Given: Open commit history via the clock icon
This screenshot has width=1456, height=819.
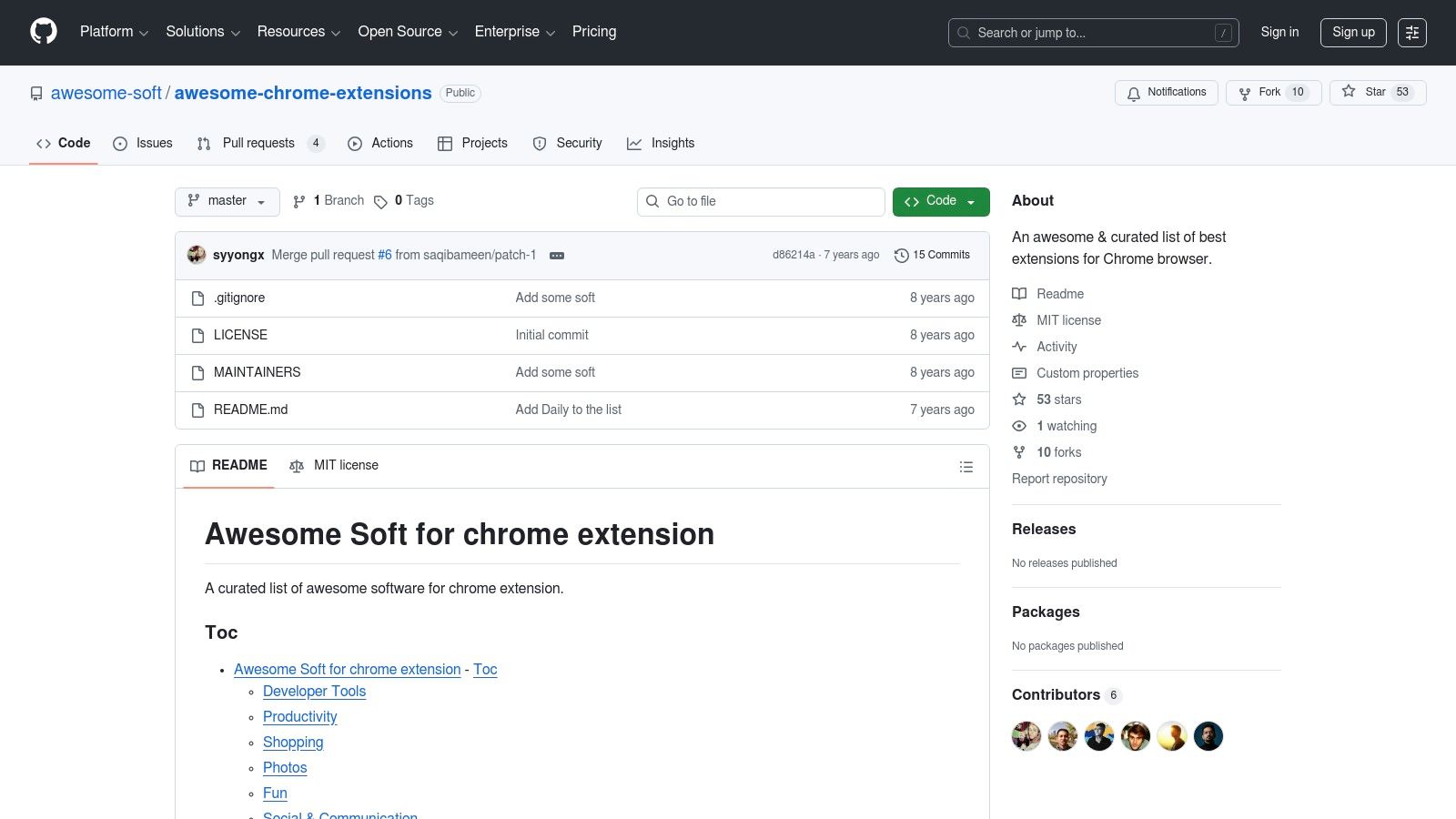Looking at the screenshot, I should click(902, 255).
